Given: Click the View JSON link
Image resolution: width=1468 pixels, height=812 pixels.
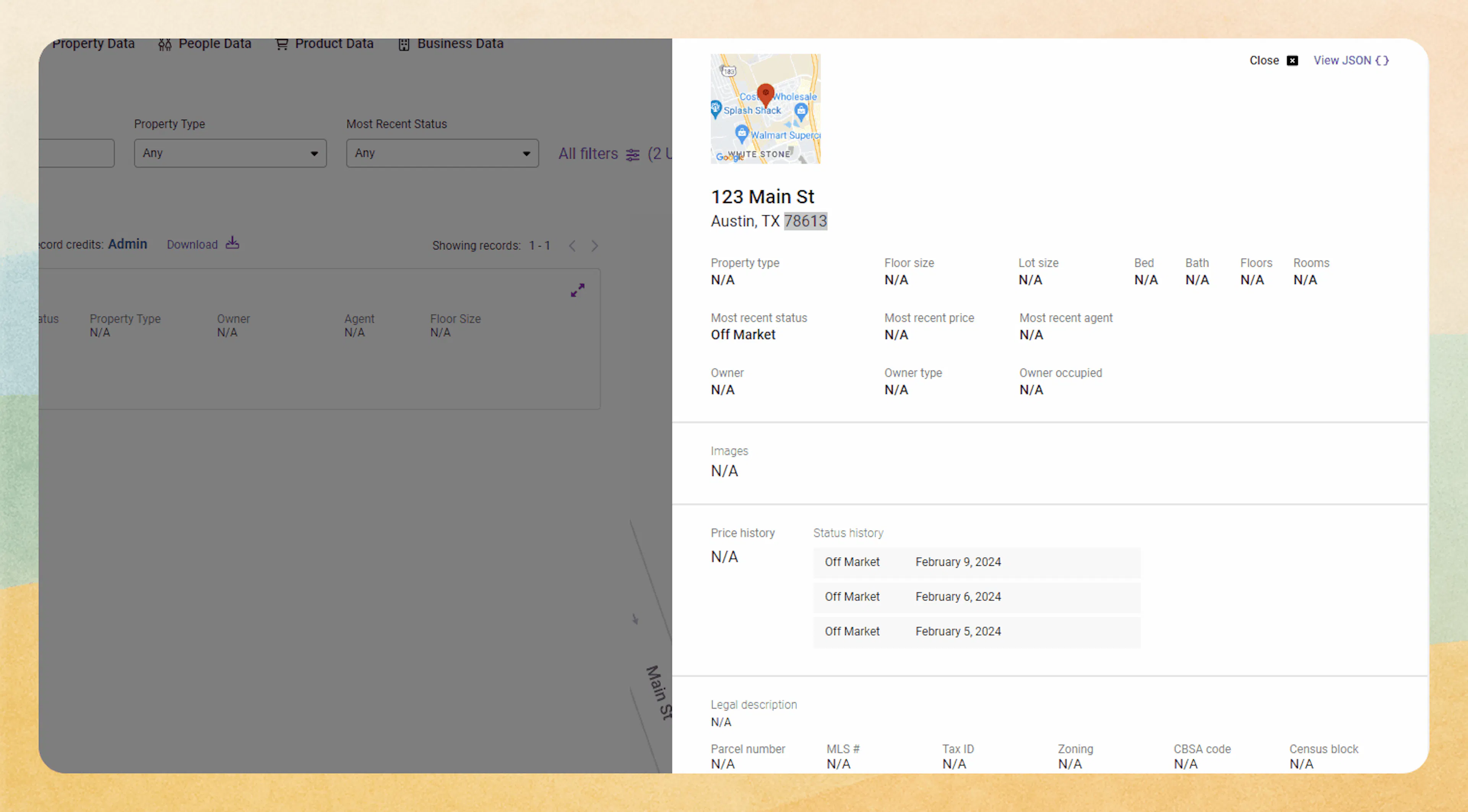Looking at the screenshot, I should (x=1343, y=60).
